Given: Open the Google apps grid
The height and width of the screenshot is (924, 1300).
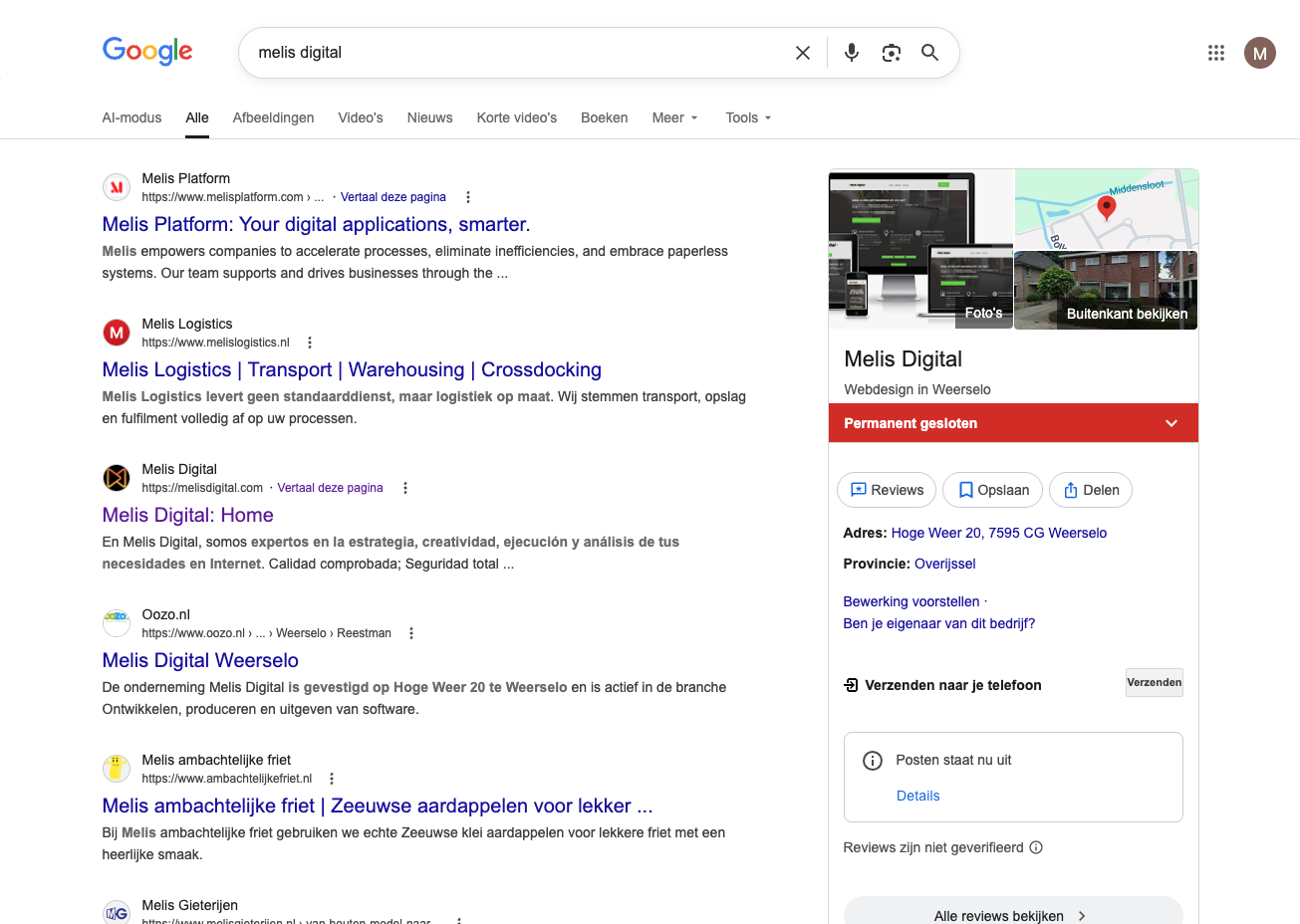Looking at the screenshot, I should tap(1215, 52).
